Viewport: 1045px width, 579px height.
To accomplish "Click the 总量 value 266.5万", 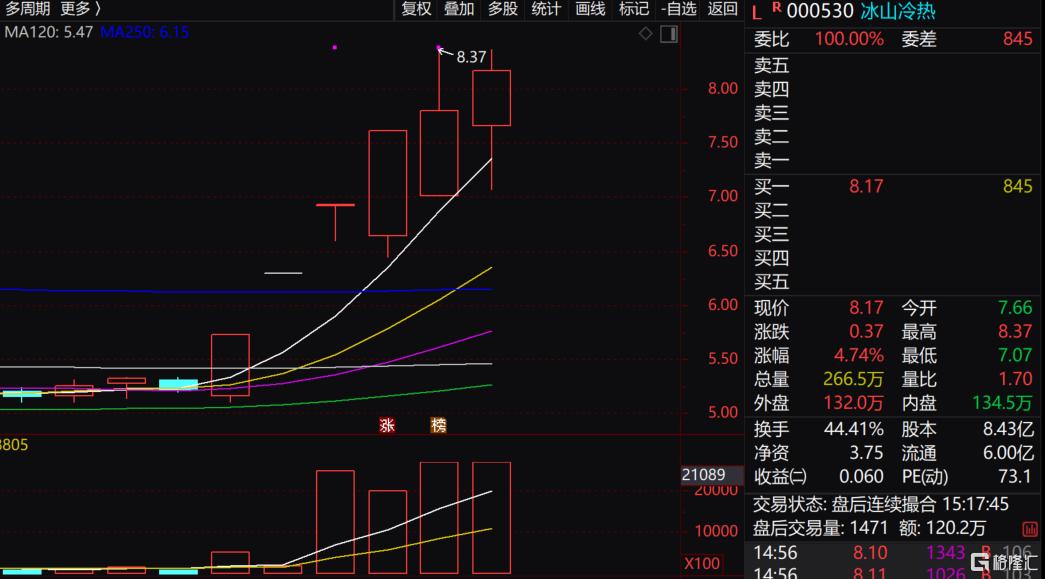I will [853, 379].
